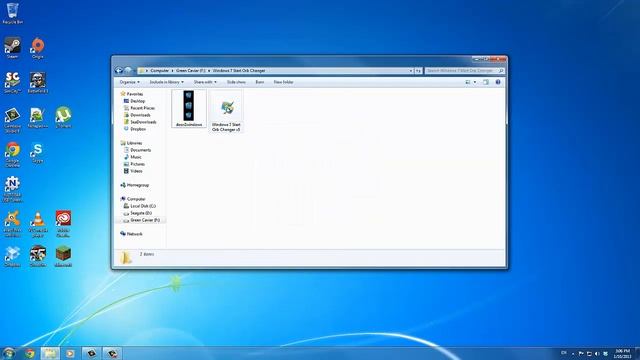Open the change view options arrow
The height and width of the screenshot is (360, 640).
pyautogui.click(x=475, y=82)
